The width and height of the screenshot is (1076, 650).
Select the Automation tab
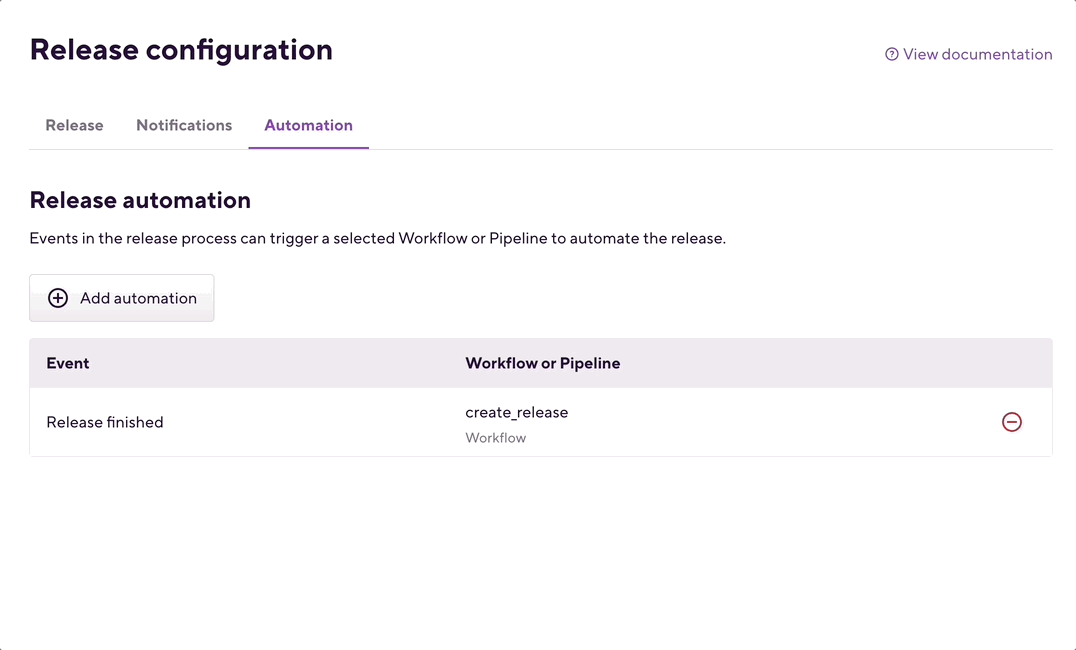(308, 125)
